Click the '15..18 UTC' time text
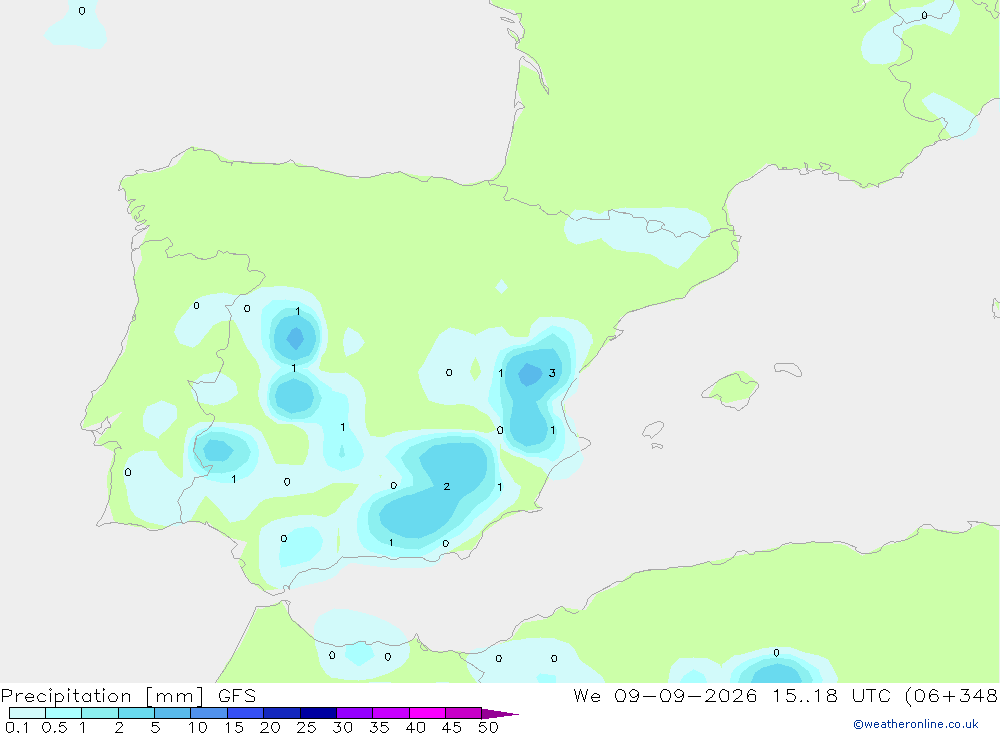The image size is (1000, 733). coord(832,695)
